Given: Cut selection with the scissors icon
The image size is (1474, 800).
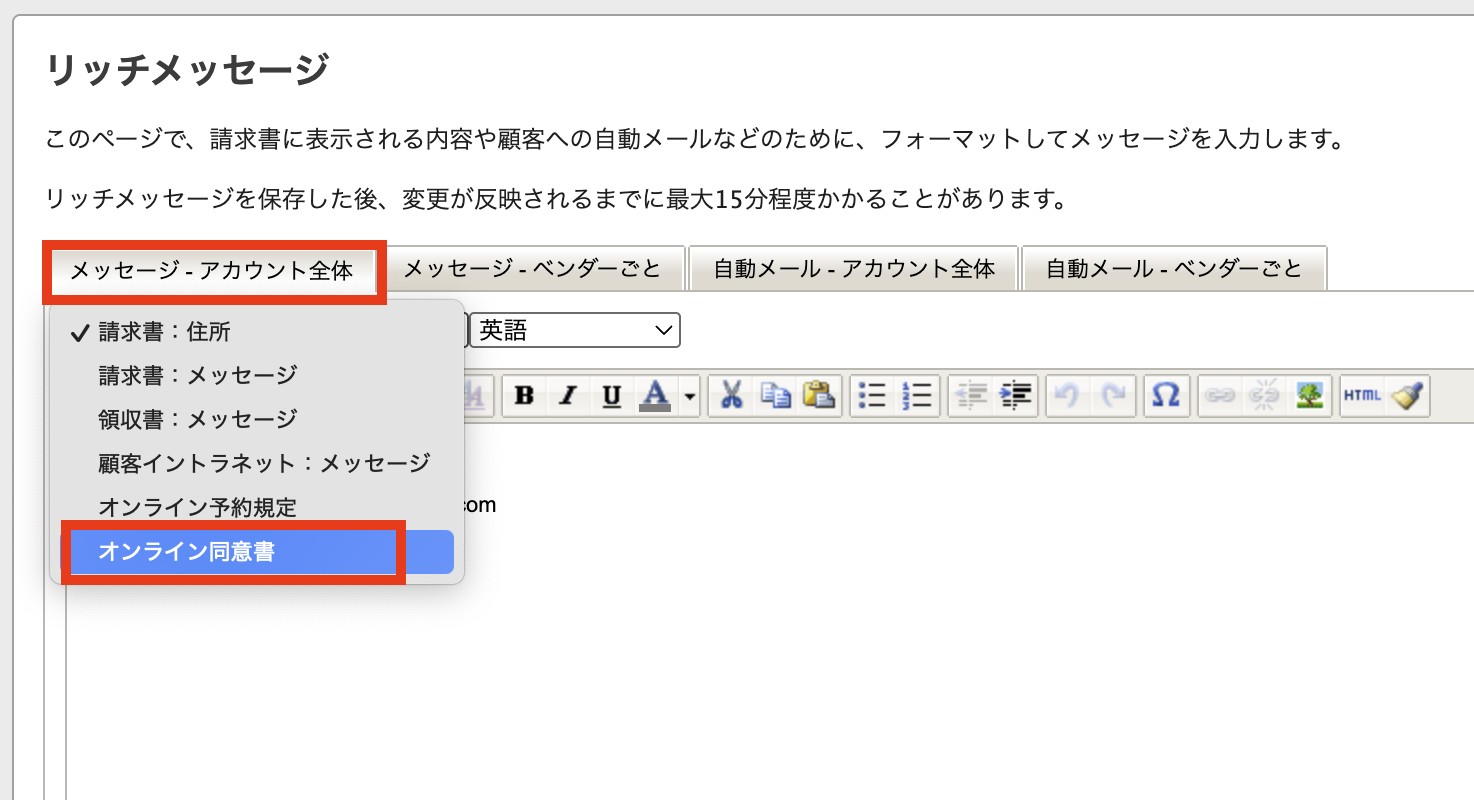Looking at the screenshot, I should pyautogui.click(x=732, y=397).
